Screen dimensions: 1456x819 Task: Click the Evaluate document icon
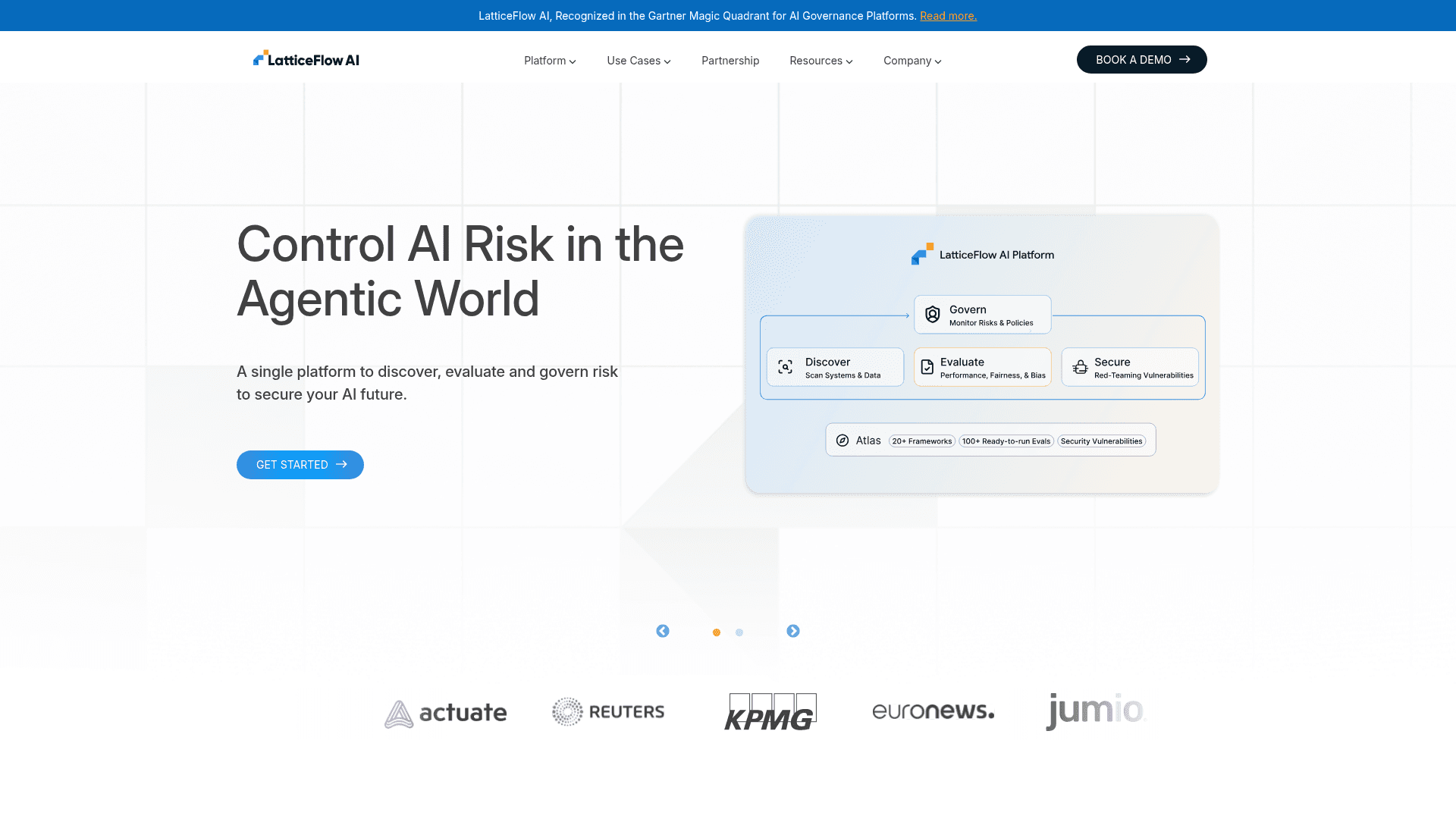coord(927,367)
